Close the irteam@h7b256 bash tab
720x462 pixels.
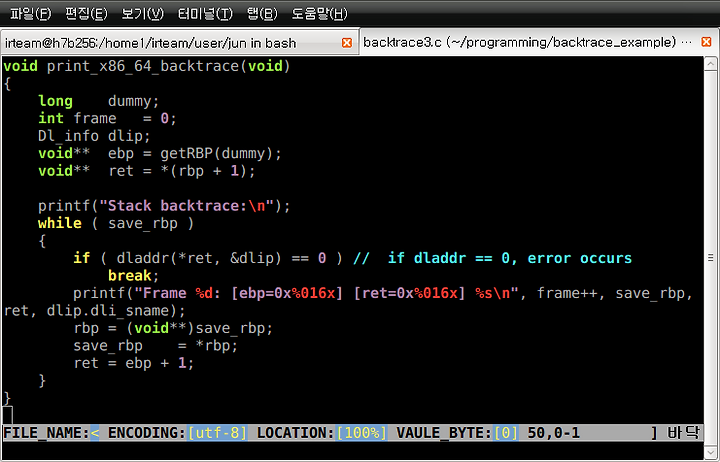[x=347, y=43]
